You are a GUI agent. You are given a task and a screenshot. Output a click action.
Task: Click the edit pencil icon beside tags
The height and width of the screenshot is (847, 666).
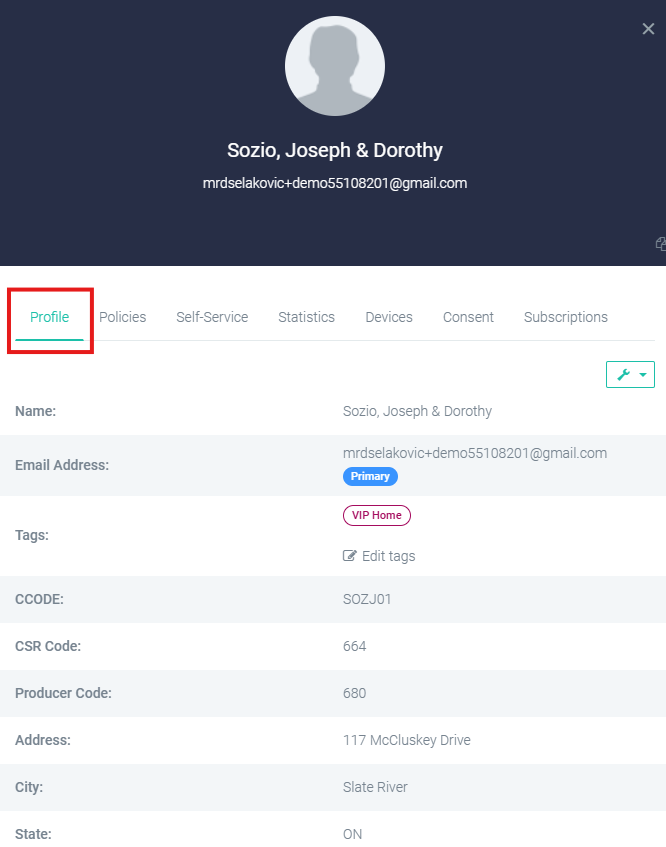pos(349,556)
